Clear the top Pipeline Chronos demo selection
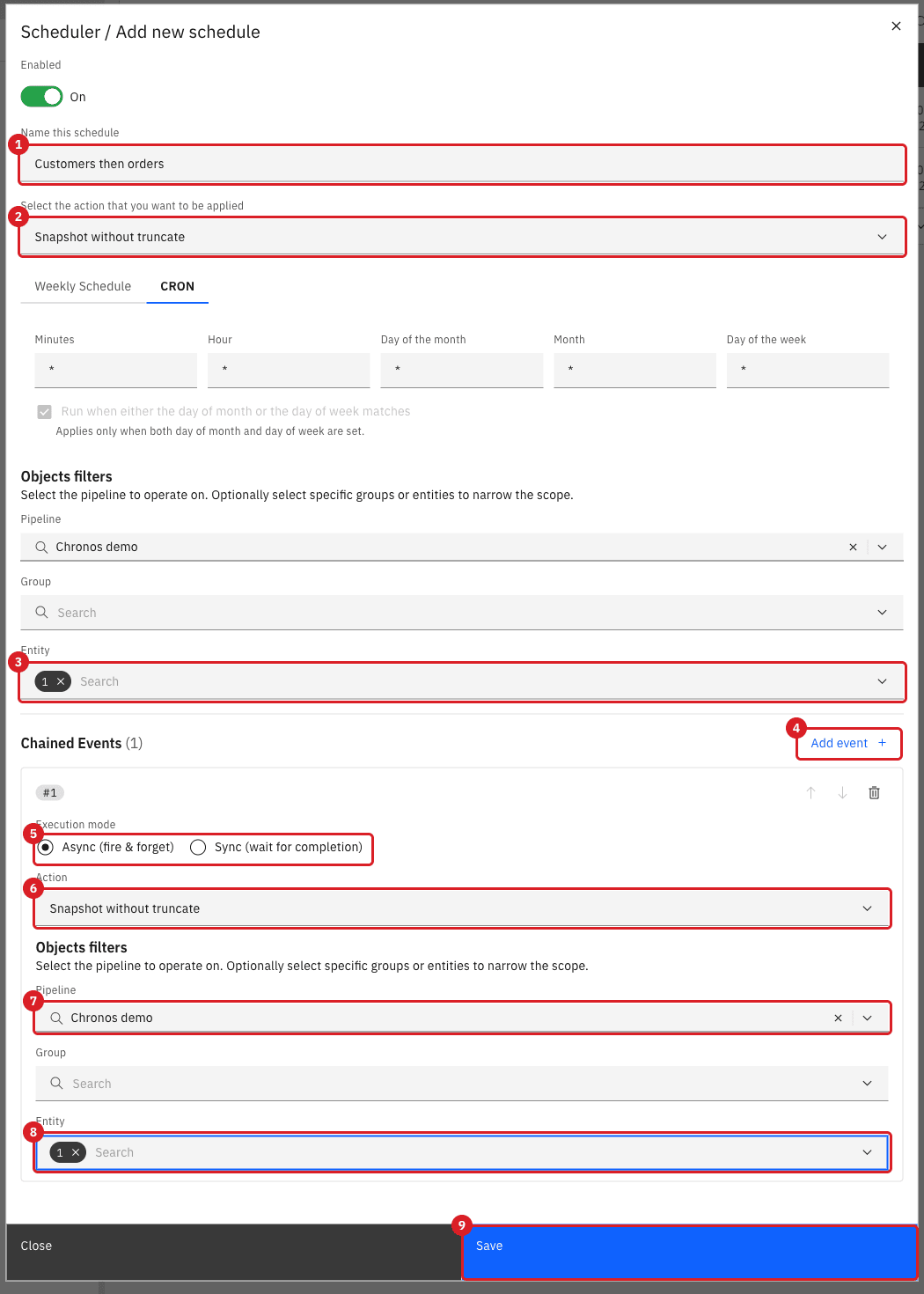 (x=853, y=547)
